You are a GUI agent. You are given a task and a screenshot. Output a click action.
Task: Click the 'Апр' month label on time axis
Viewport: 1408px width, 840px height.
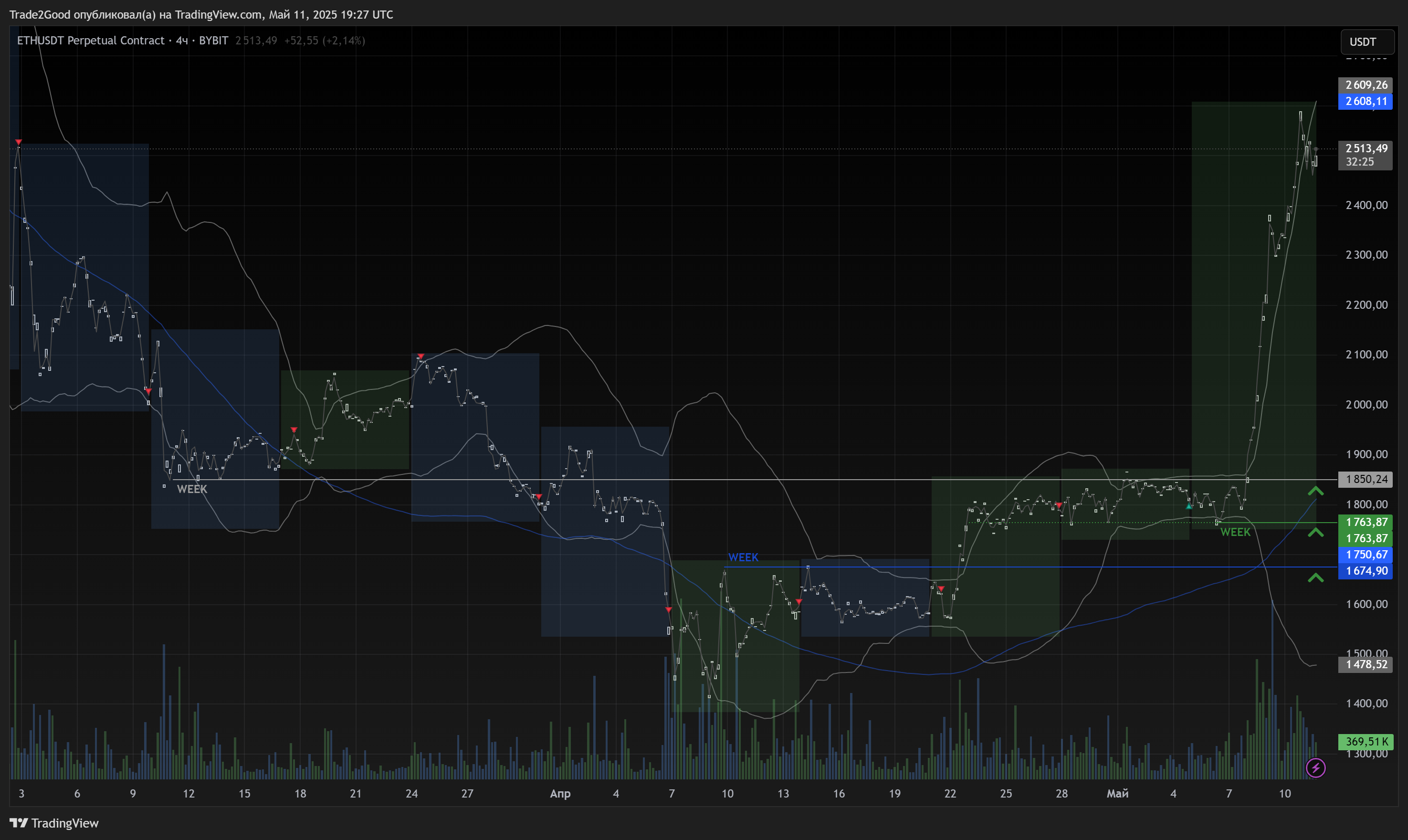(x=560, y=794)
